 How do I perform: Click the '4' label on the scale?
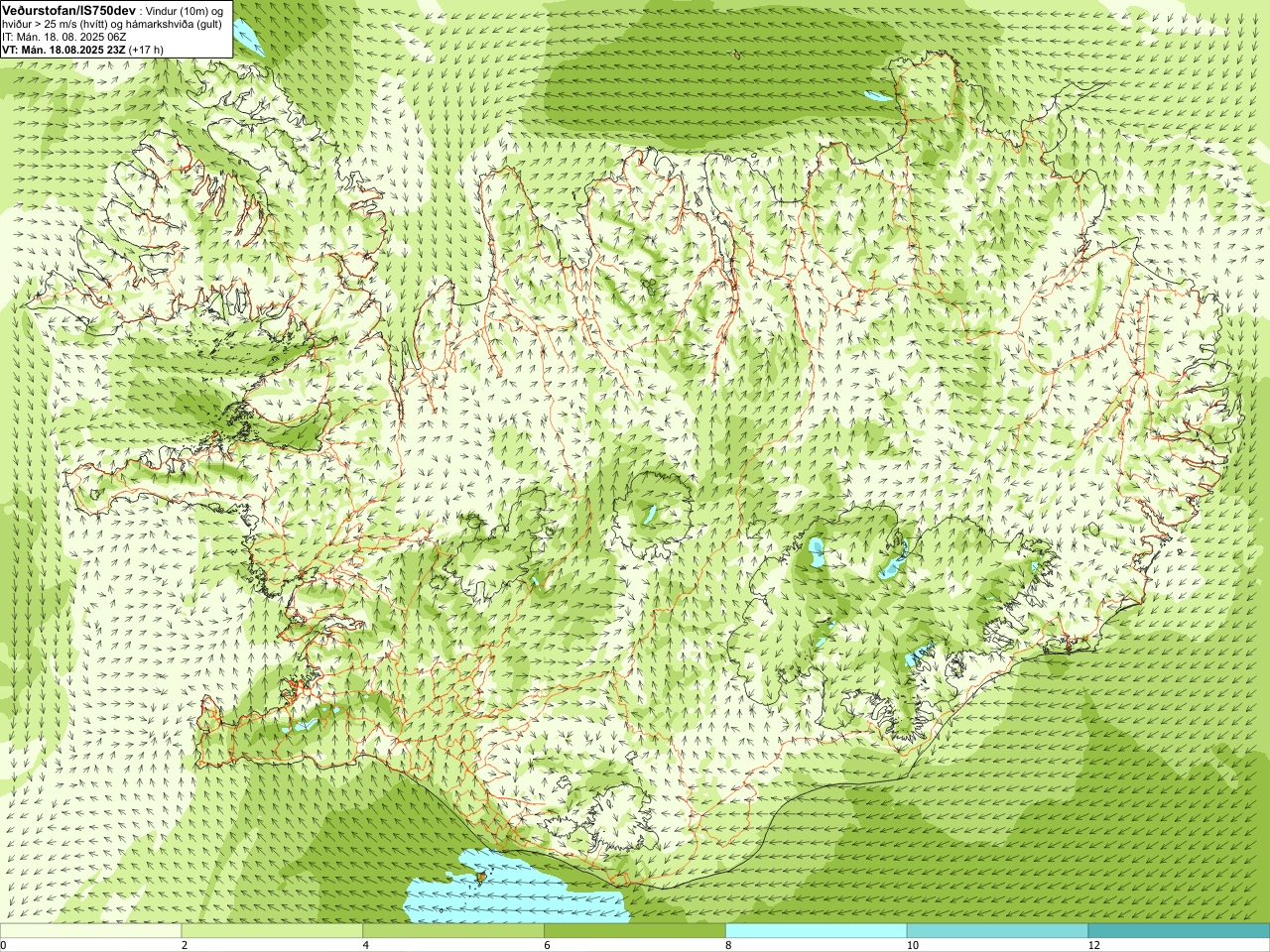366,945
